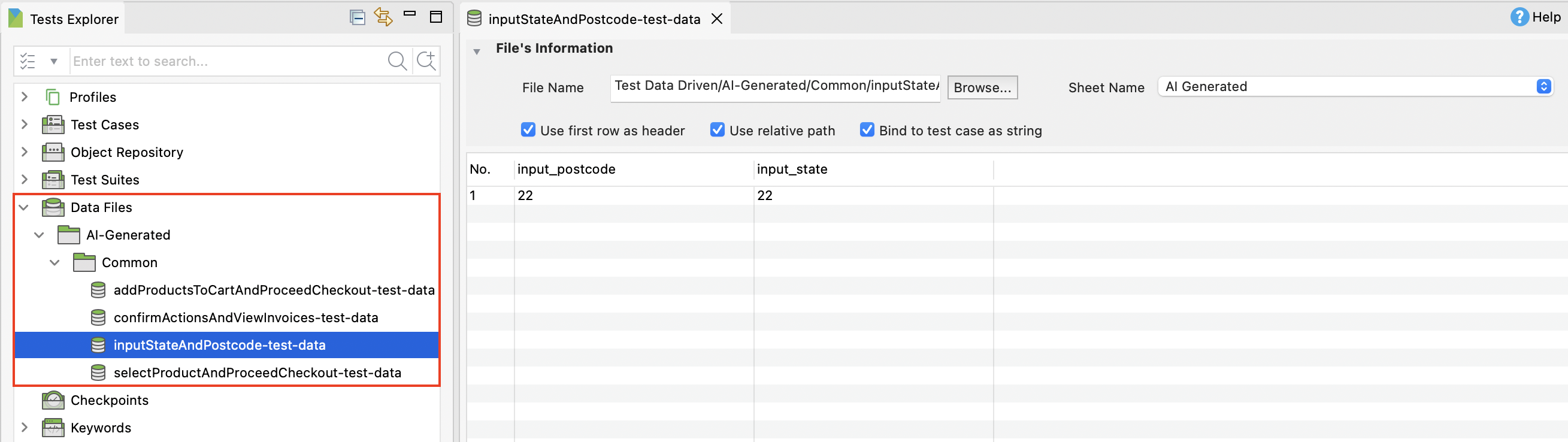
Task: Collapse the File's Information section
Action: coord(477,51)
